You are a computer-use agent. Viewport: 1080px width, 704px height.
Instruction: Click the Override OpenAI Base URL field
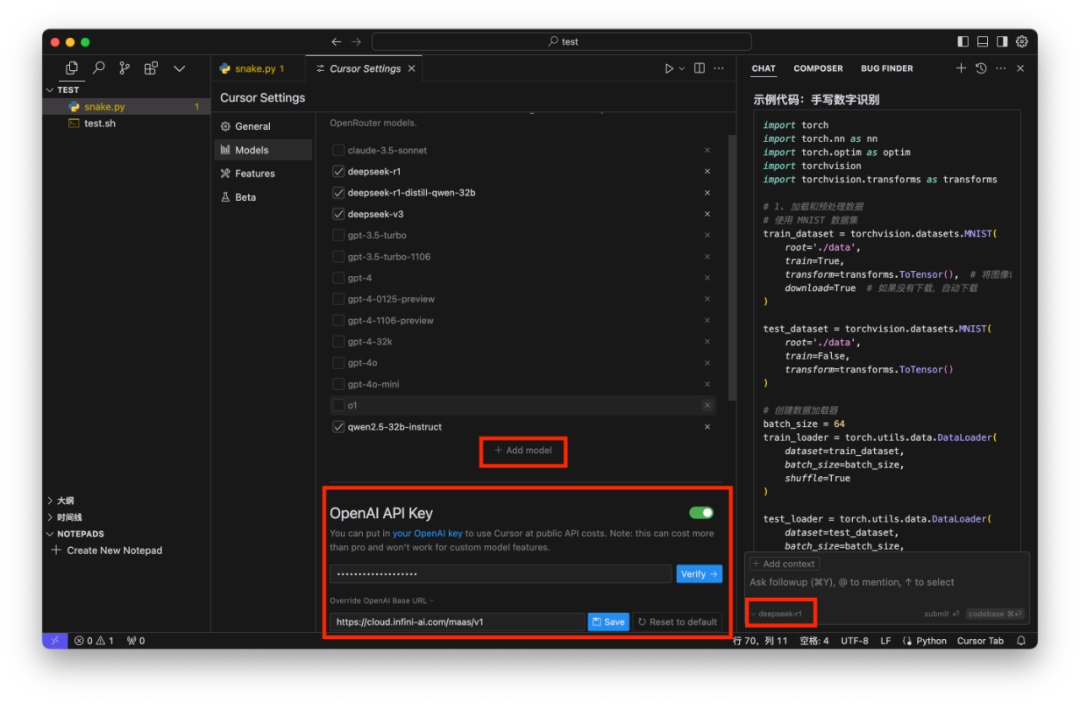click(x=457, y=622)
